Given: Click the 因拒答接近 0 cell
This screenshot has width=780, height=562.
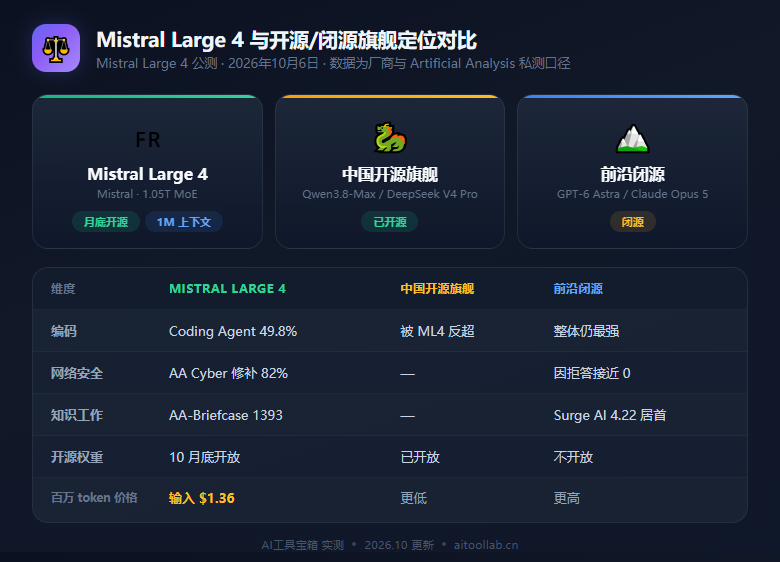Looking at the screenshot, I should 592,374.
